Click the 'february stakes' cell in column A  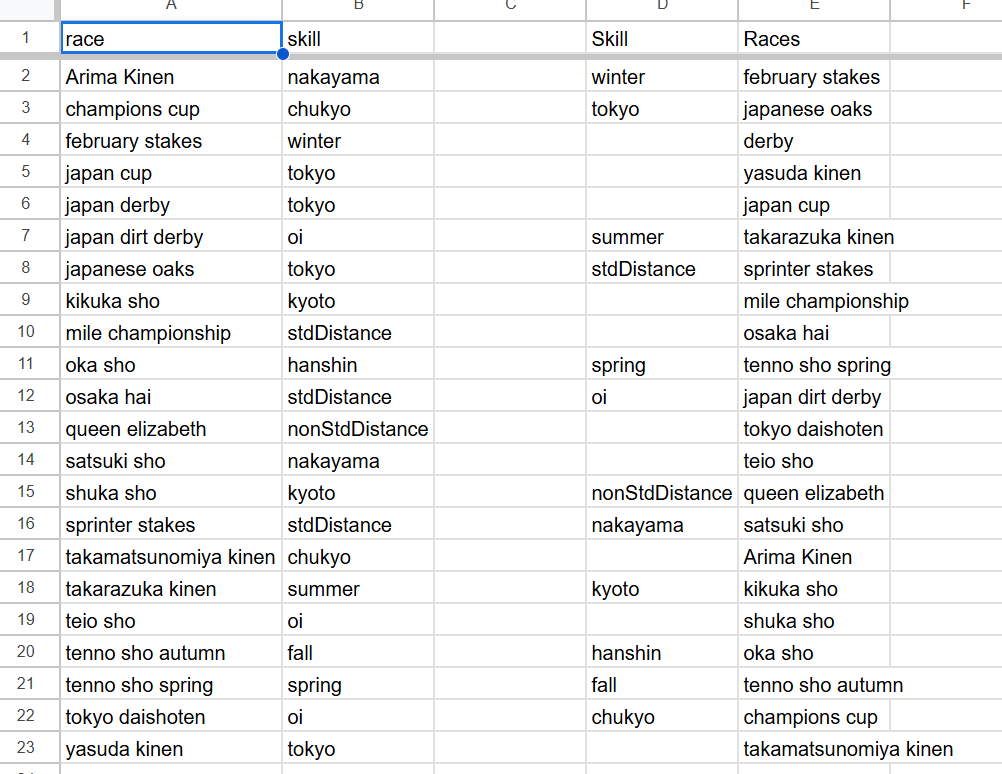(171, 141)
